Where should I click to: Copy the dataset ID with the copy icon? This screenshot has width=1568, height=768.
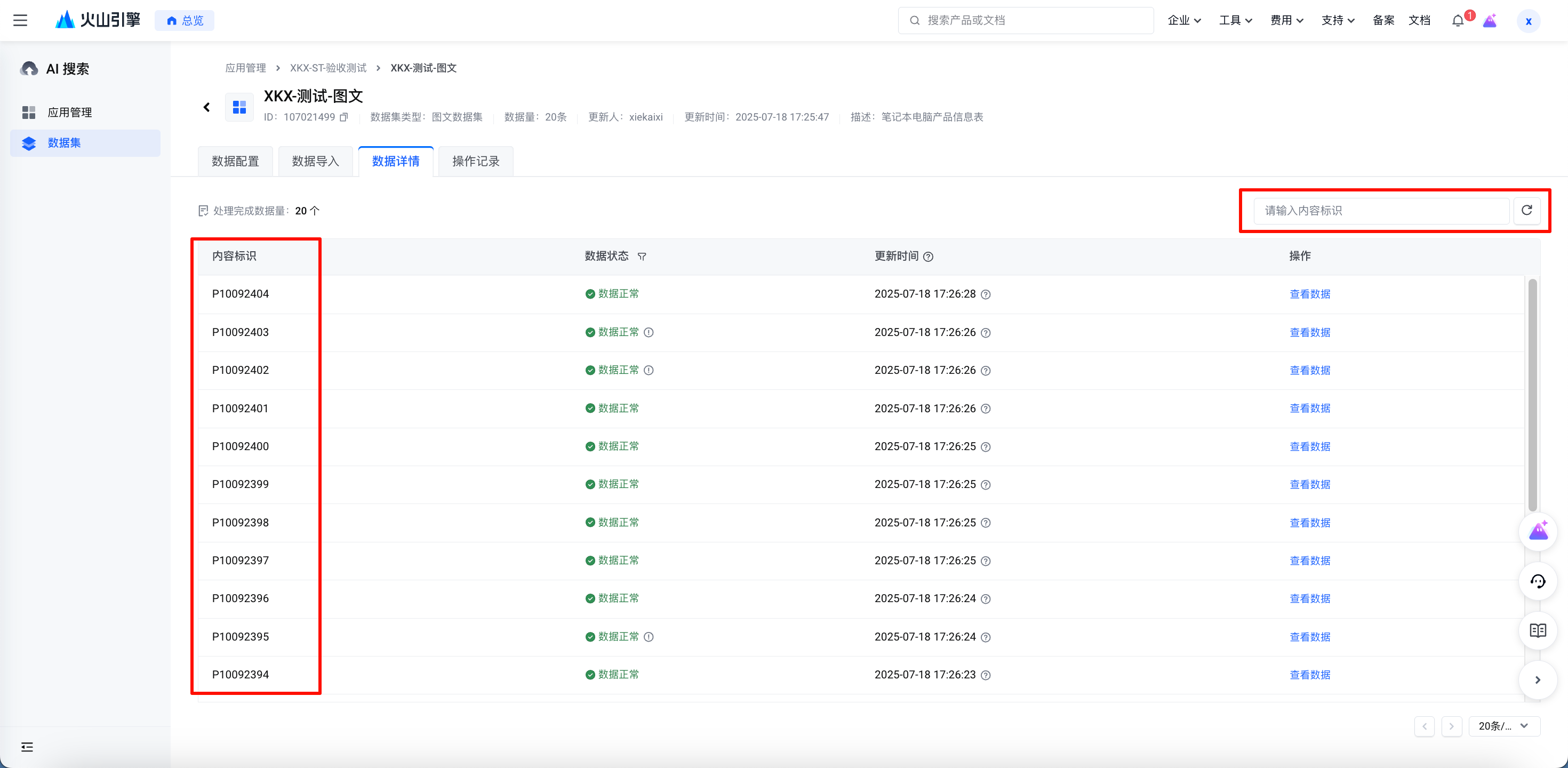(x=344, y=117)
